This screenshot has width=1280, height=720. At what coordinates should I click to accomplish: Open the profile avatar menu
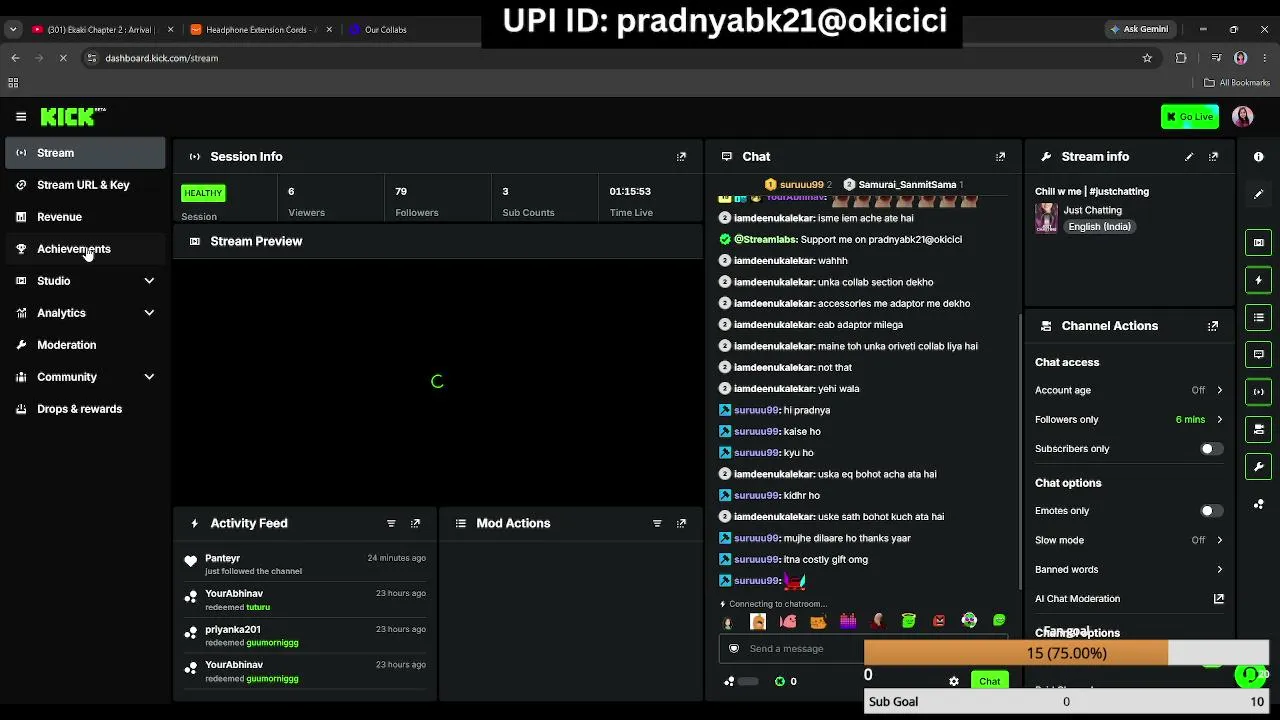1243,117
